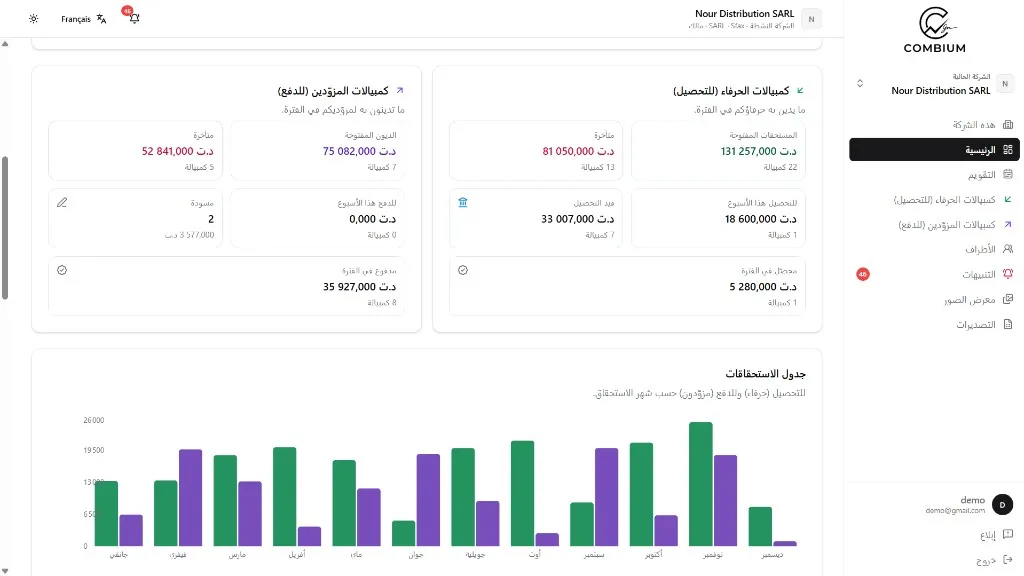Click the red alerts count badge in sidebar
The width and height of the screenshot is (1024, 576).
click(863, 274)
